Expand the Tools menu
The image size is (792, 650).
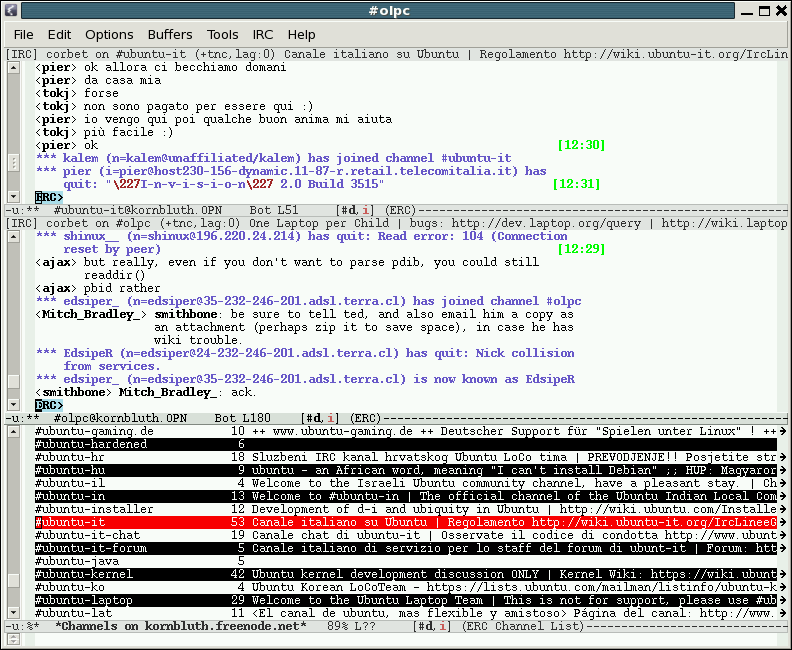click(x=222, y=35)
